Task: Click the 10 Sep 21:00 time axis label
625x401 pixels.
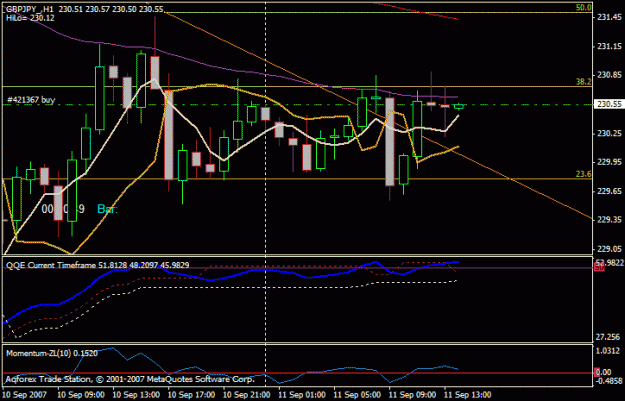Action: tap(246, 395)
